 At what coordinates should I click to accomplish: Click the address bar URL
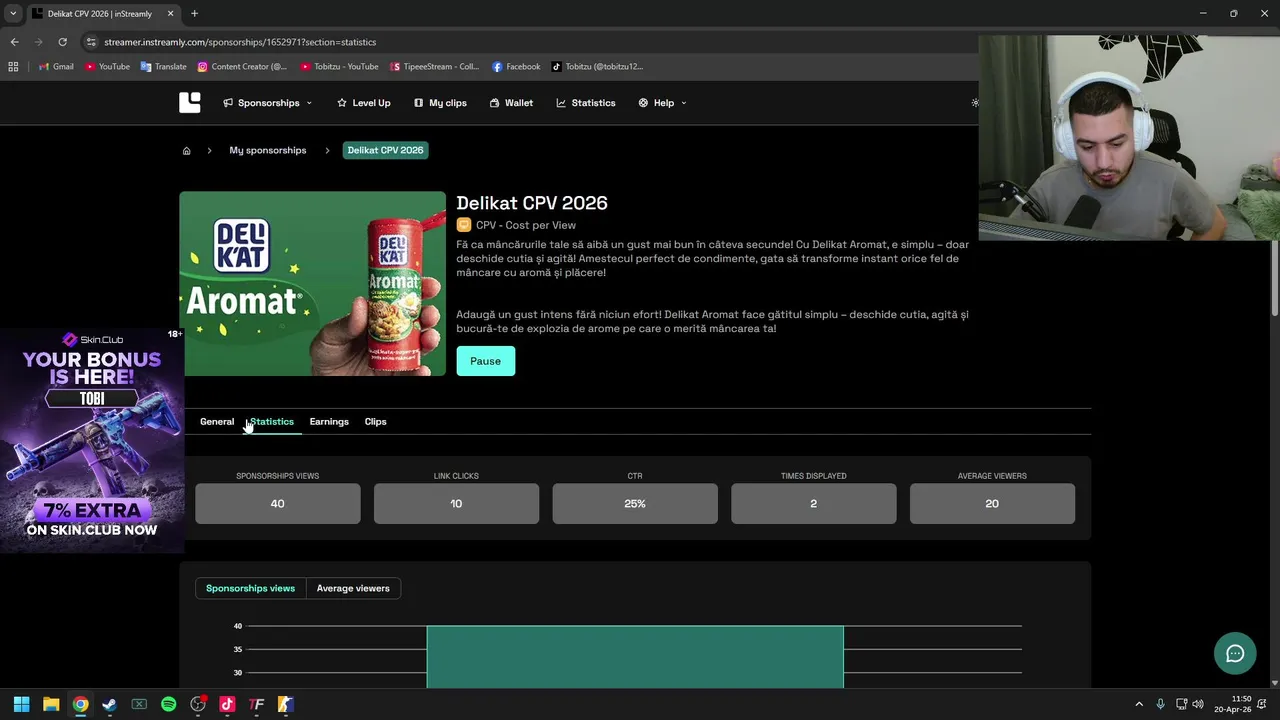pos(240,42)
